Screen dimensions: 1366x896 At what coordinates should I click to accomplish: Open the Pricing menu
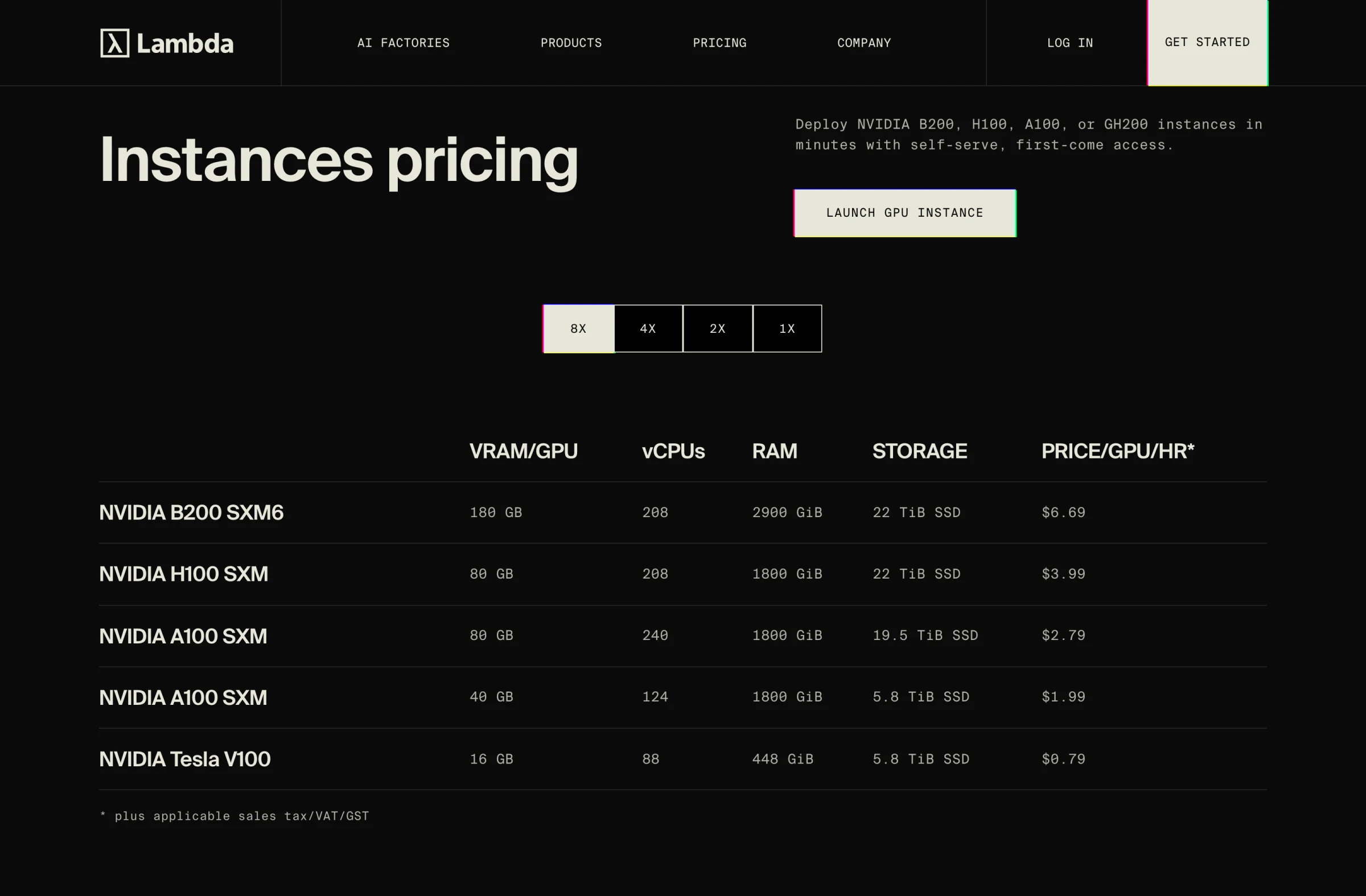(x=719, y=43)
